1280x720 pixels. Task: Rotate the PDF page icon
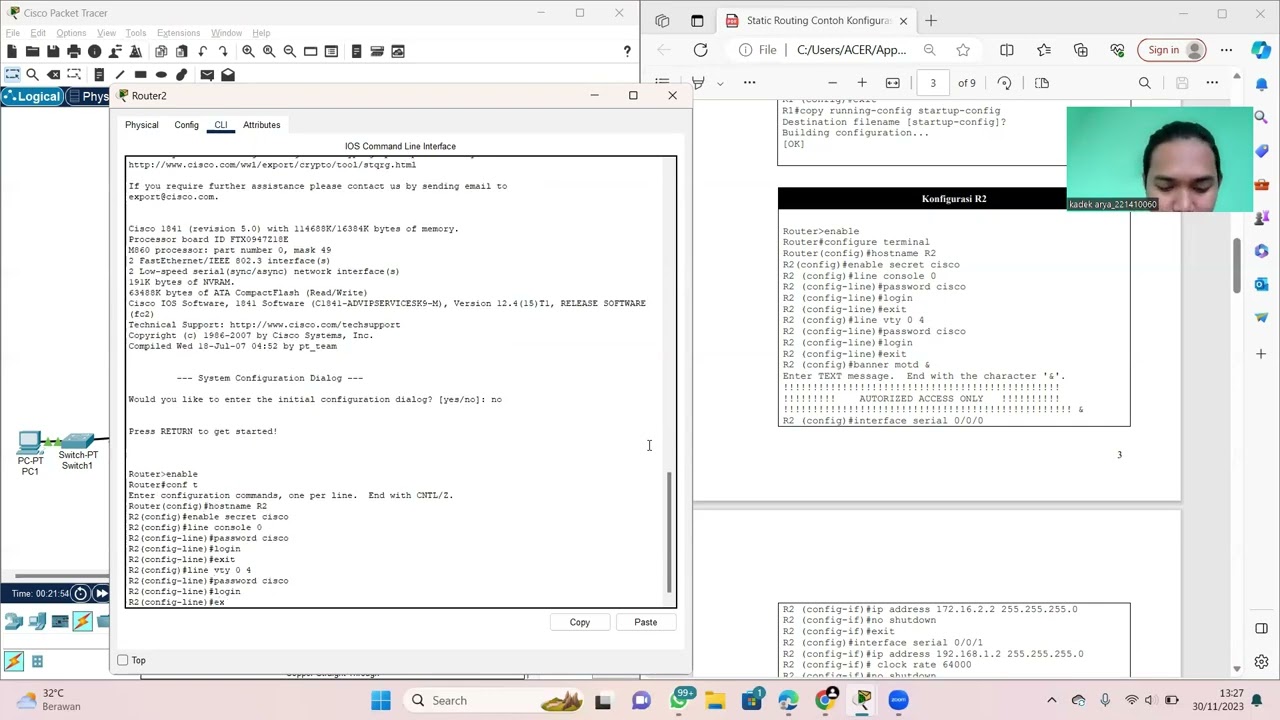point(1004,83)
